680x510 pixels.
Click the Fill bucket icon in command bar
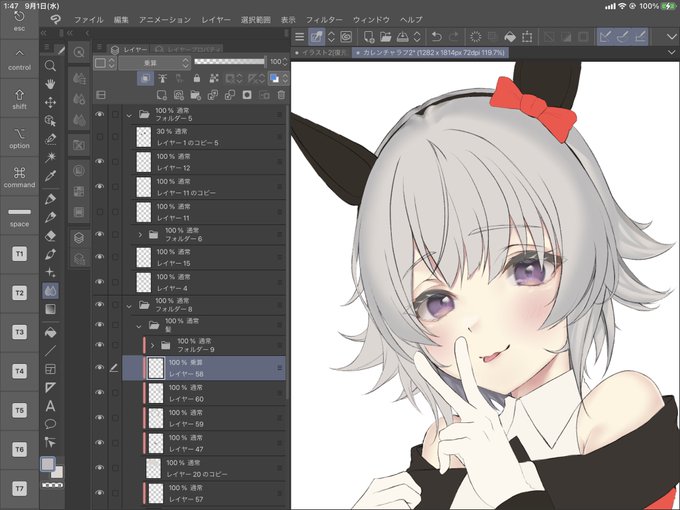(x=510, y=37)
